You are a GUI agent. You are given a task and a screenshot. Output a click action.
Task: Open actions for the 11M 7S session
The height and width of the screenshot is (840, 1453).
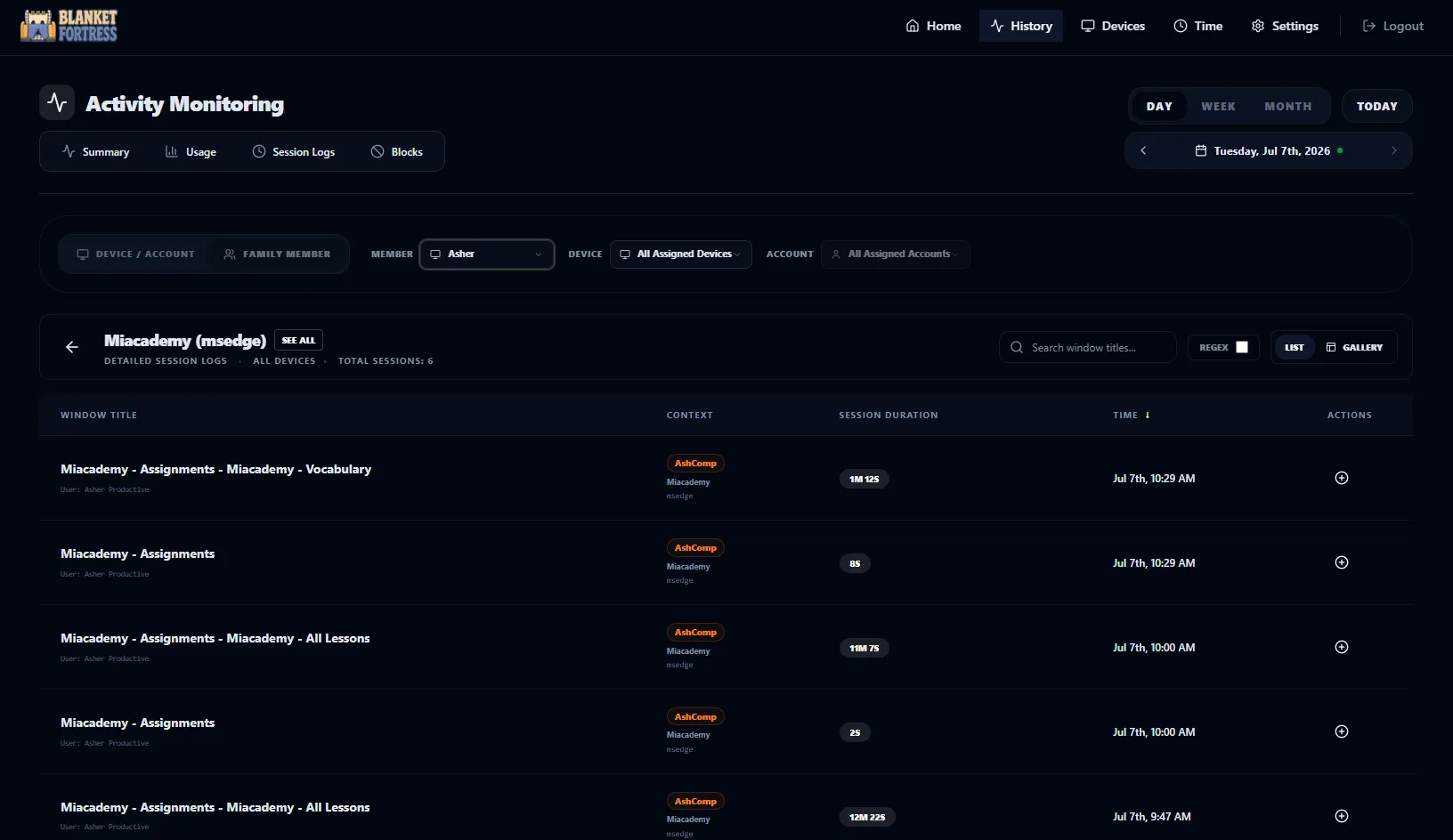click(x=1342, y=647)
